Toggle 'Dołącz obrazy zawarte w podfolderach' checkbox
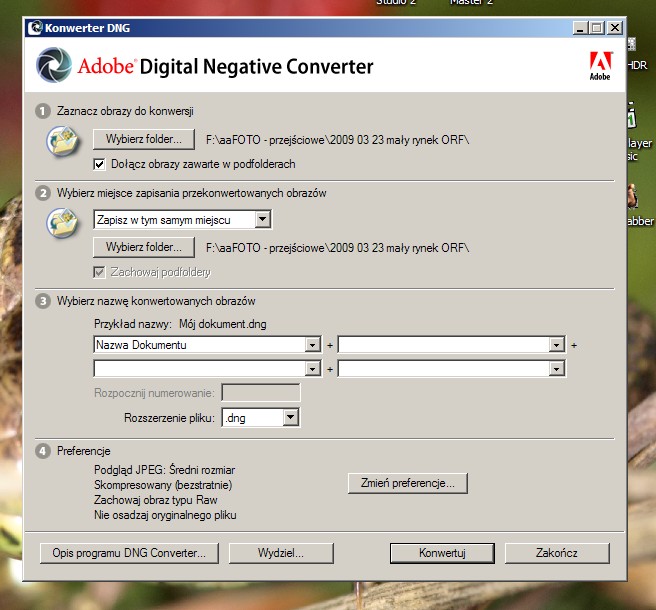This screenshot has width=656, height=610. [x=99, y=164]
